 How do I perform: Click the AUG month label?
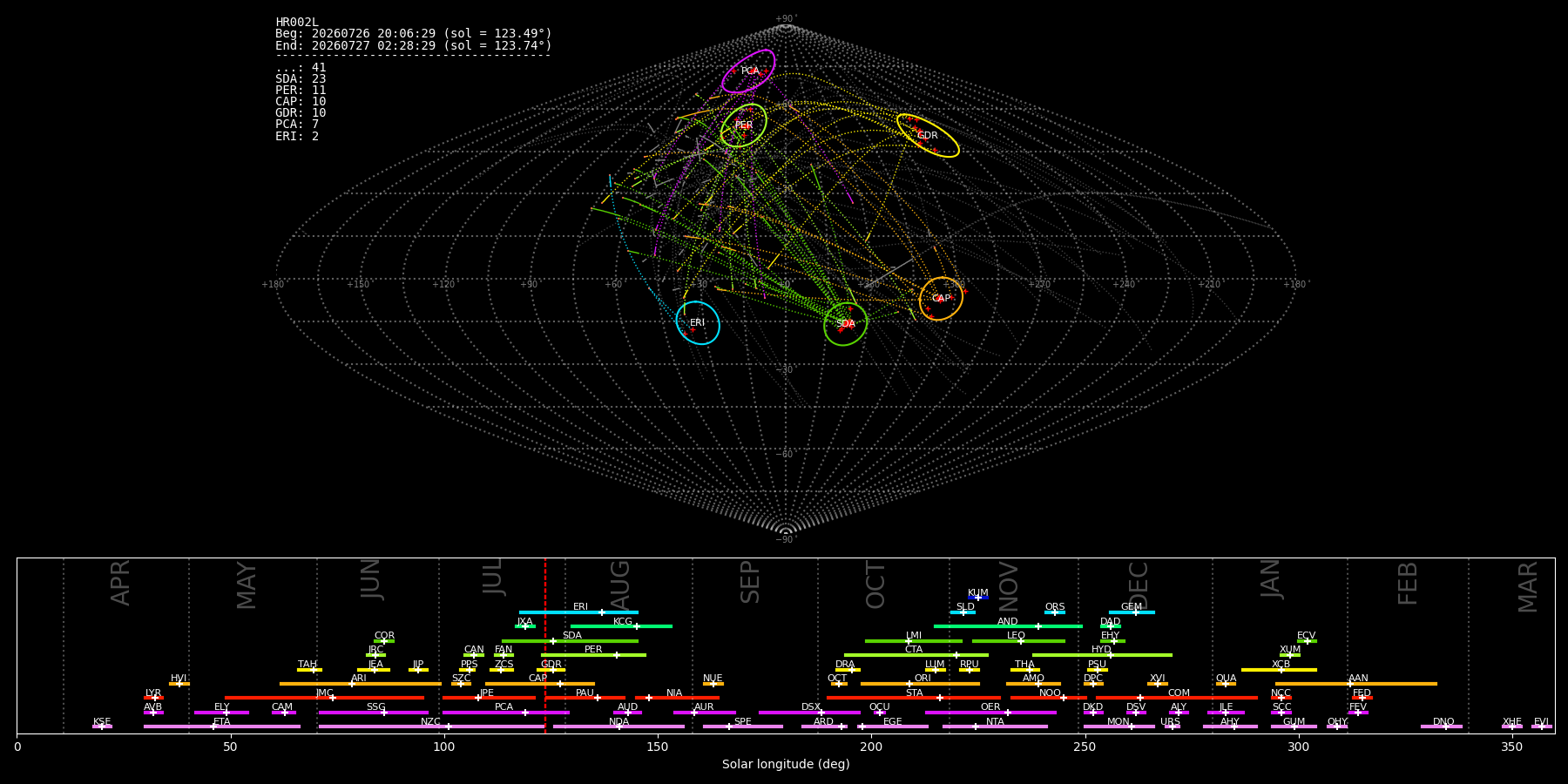point(620,586)
